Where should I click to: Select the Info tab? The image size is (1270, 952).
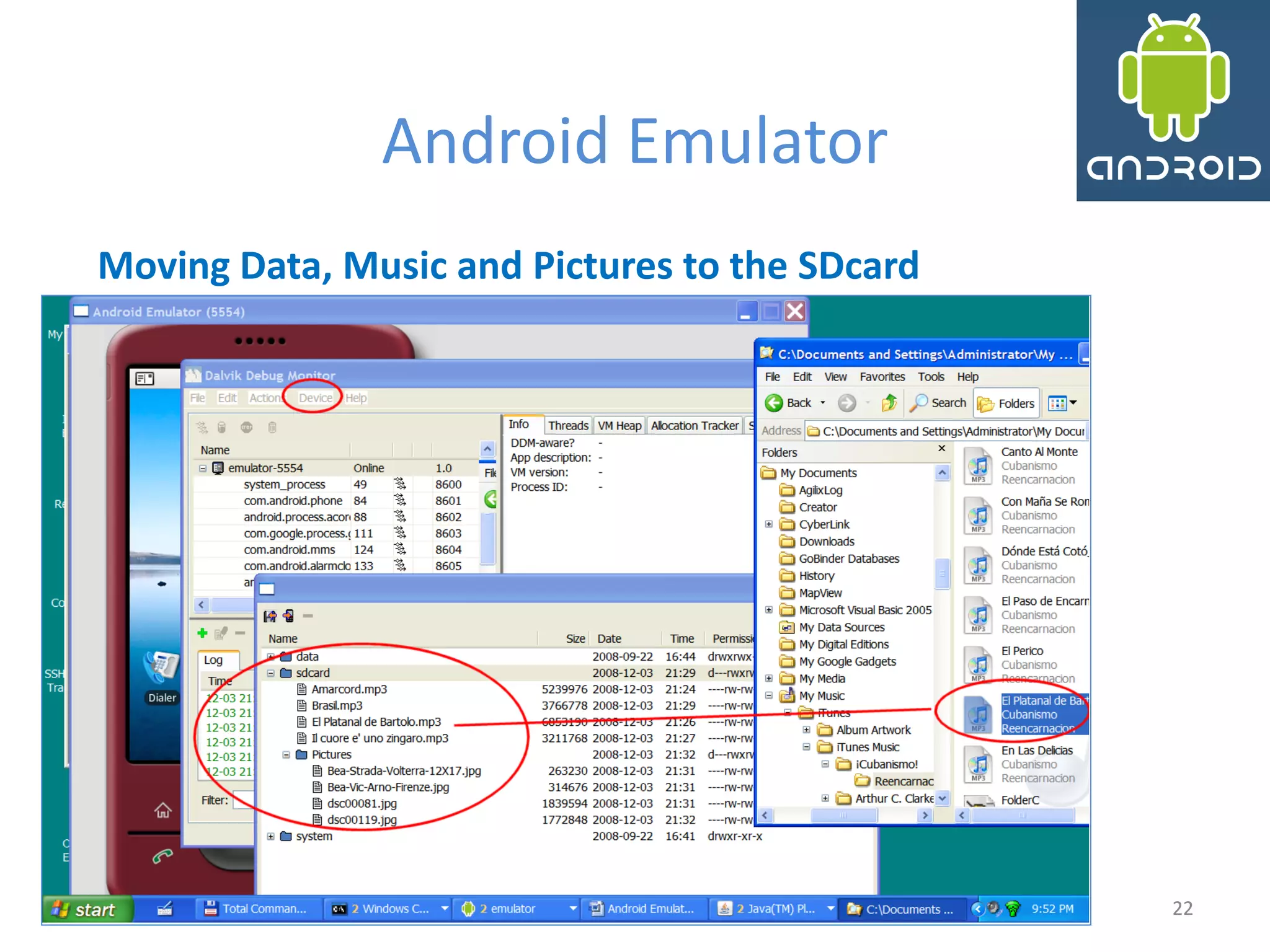[519, 424]
